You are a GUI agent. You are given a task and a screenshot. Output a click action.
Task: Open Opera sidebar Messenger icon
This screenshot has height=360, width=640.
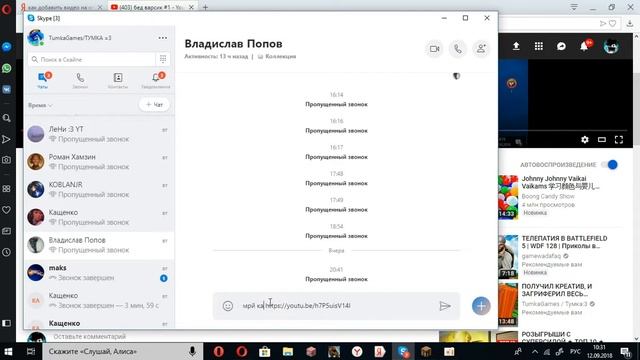[7, 47]
